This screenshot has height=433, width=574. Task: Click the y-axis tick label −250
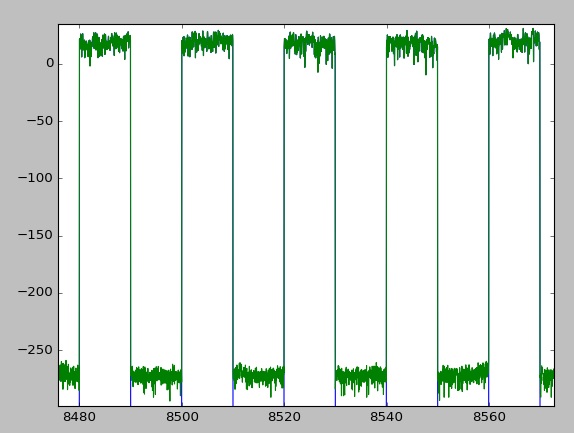tap(36, 349)
